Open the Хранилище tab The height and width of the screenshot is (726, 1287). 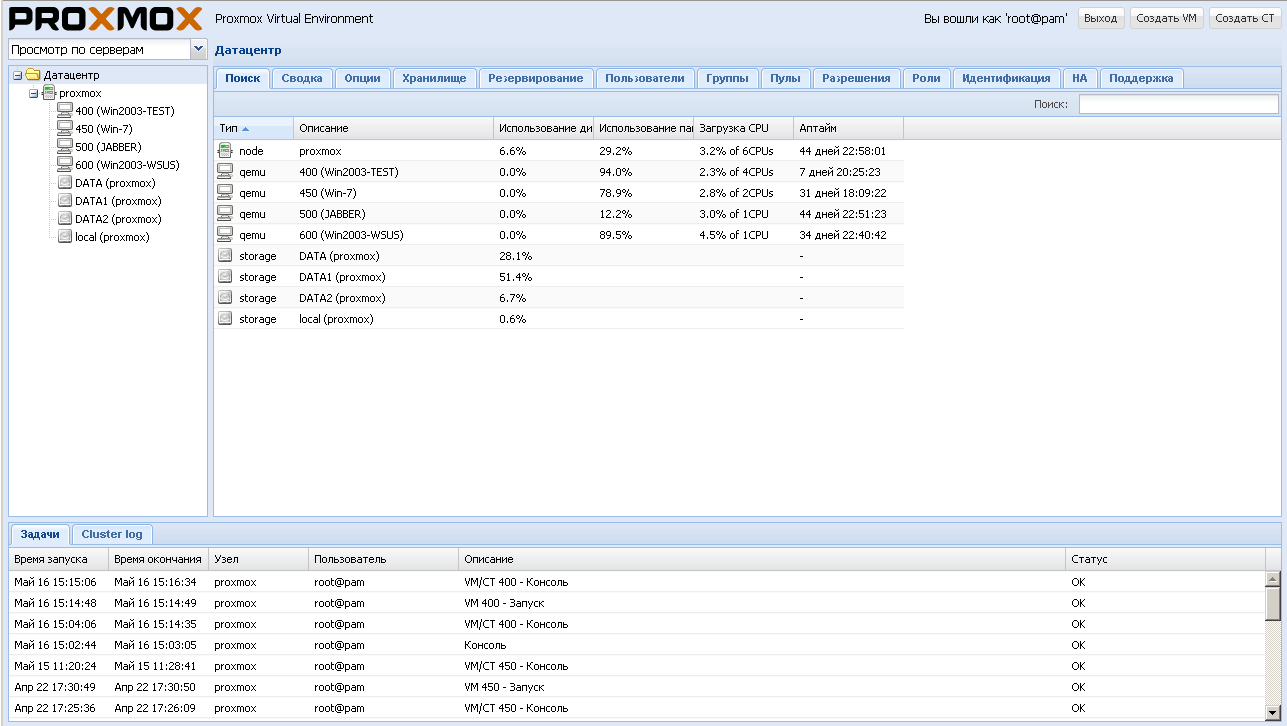pyautogui.click(x=434, y=78)
